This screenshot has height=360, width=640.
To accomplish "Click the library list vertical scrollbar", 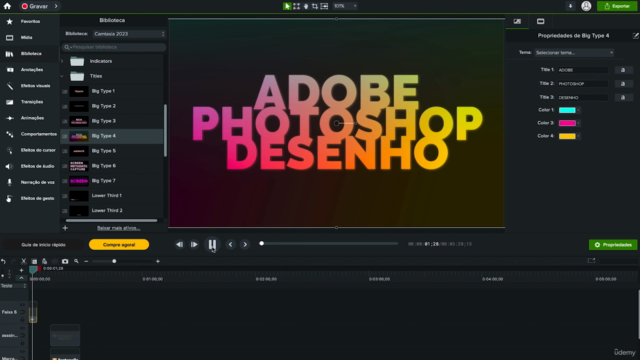I will coord(165,131).
